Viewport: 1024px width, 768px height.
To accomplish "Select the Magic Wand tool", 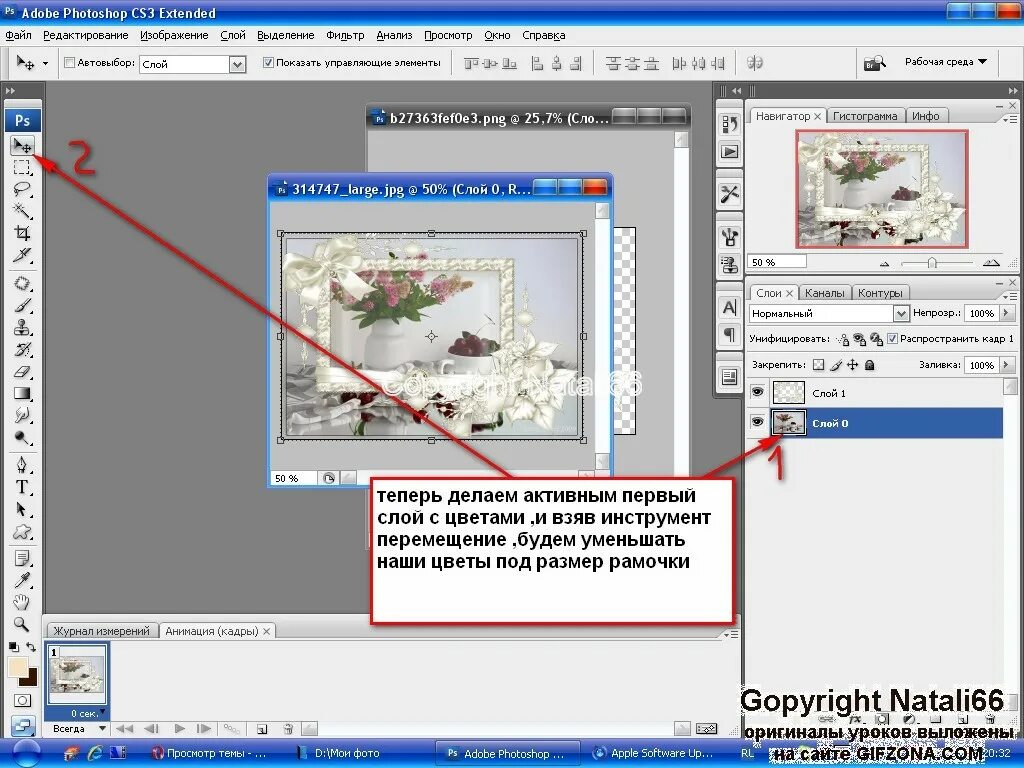I will point(22,211).
